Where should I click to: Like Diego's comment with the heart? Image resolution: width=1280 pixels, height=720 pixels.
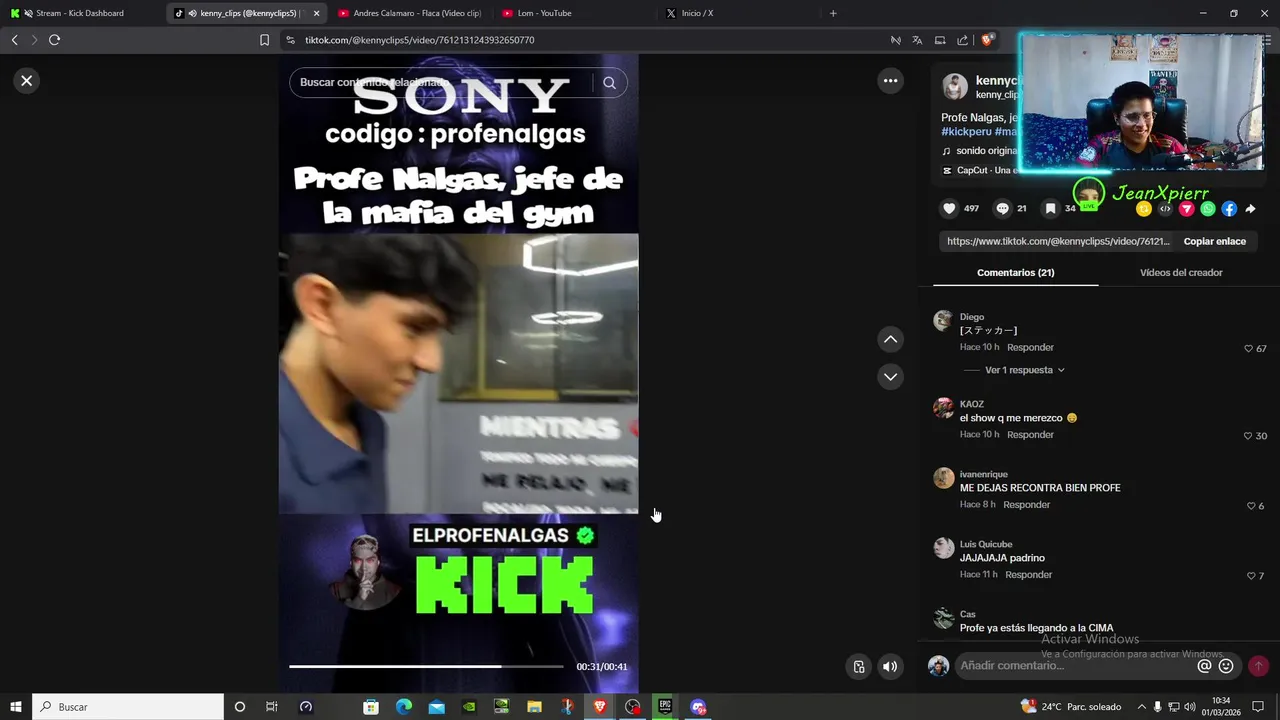[x=1248, y=349]
